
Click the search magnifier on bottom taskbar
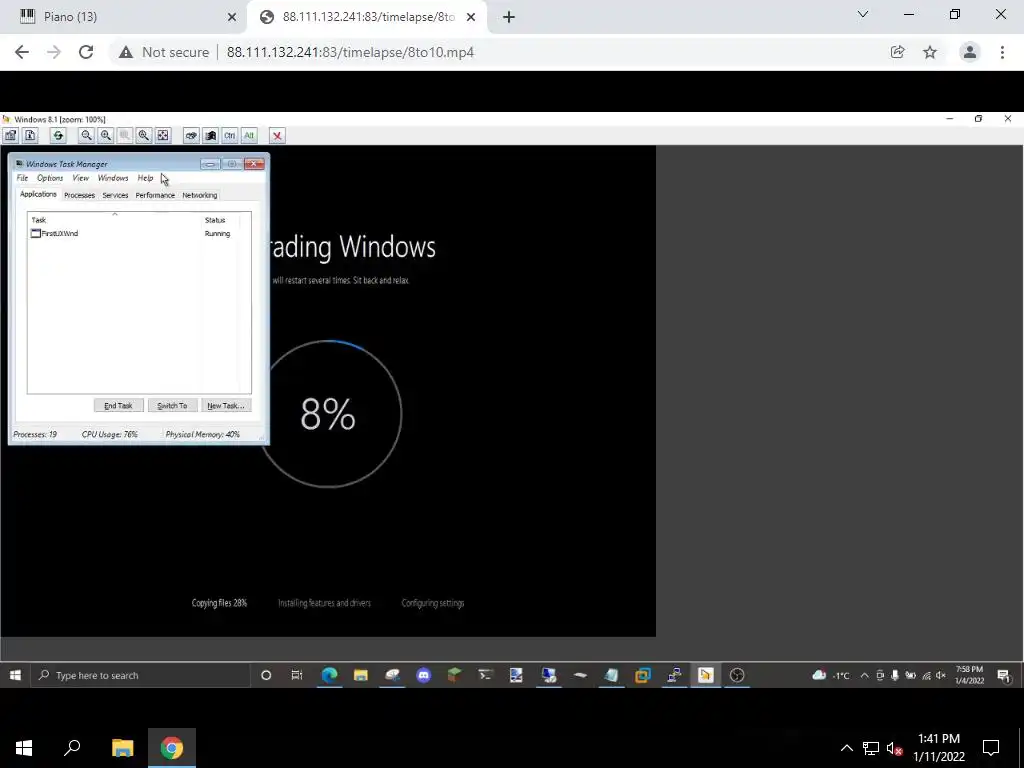pyautogui.click(x=72, y=748)
